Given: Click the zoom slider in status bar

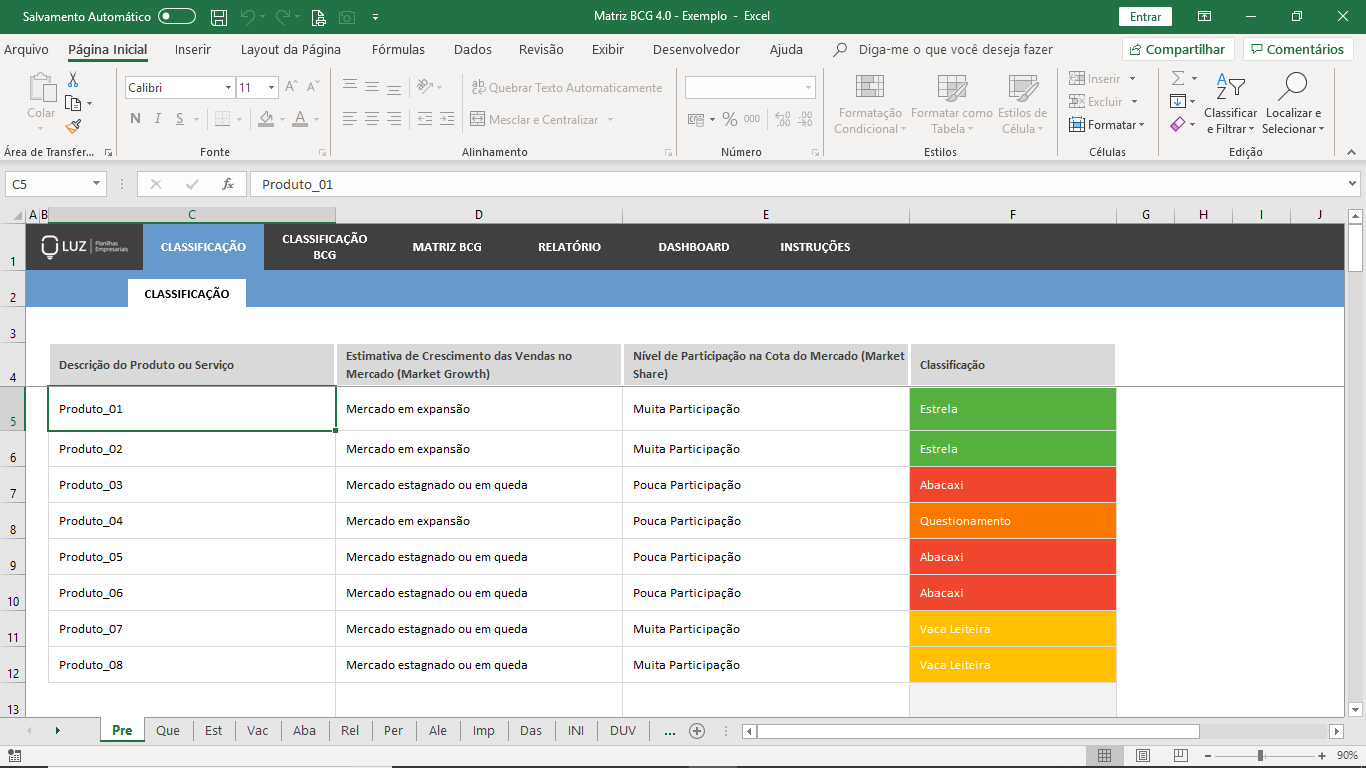Looking at the screenshot, I should 1260,755.
